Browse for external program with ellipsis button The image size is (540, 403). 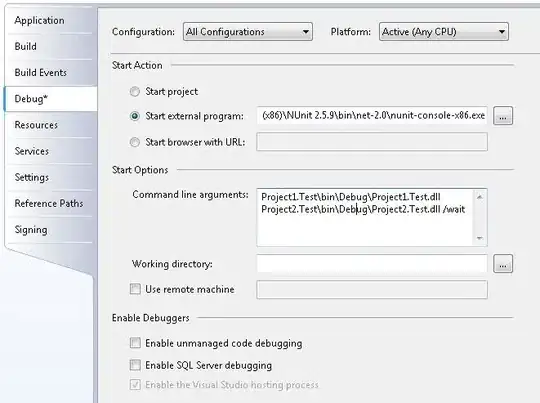(503, 116)
